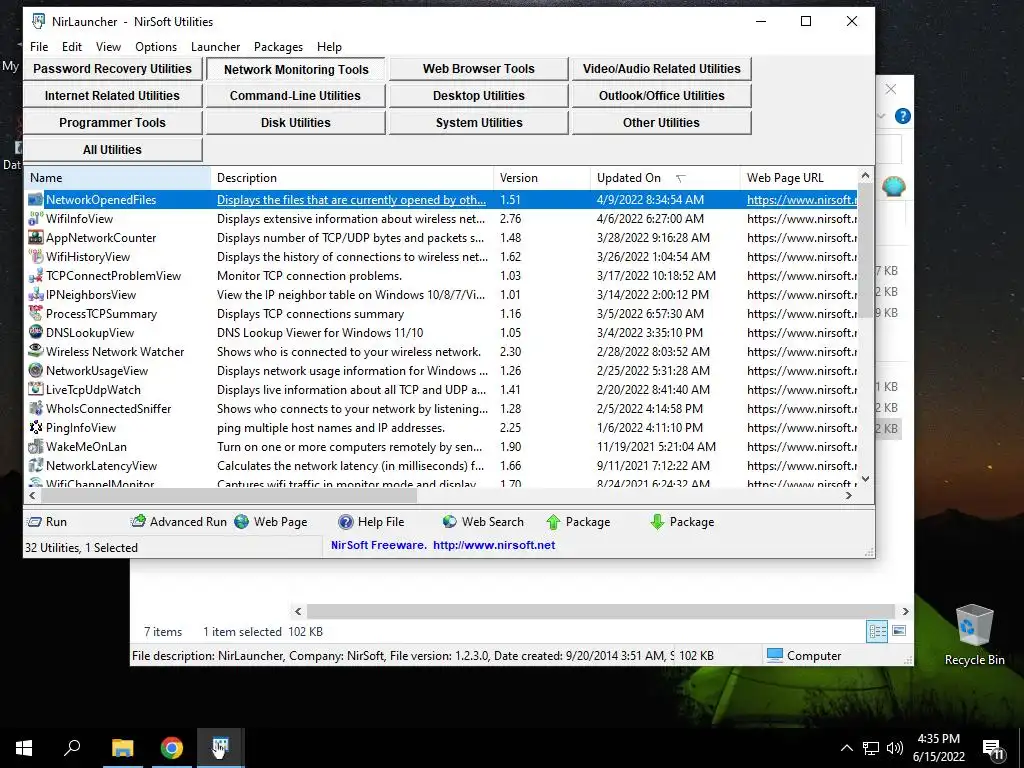Click the DNSLookupView utility icon
The image size is (1024, 768).
[35, 332]
